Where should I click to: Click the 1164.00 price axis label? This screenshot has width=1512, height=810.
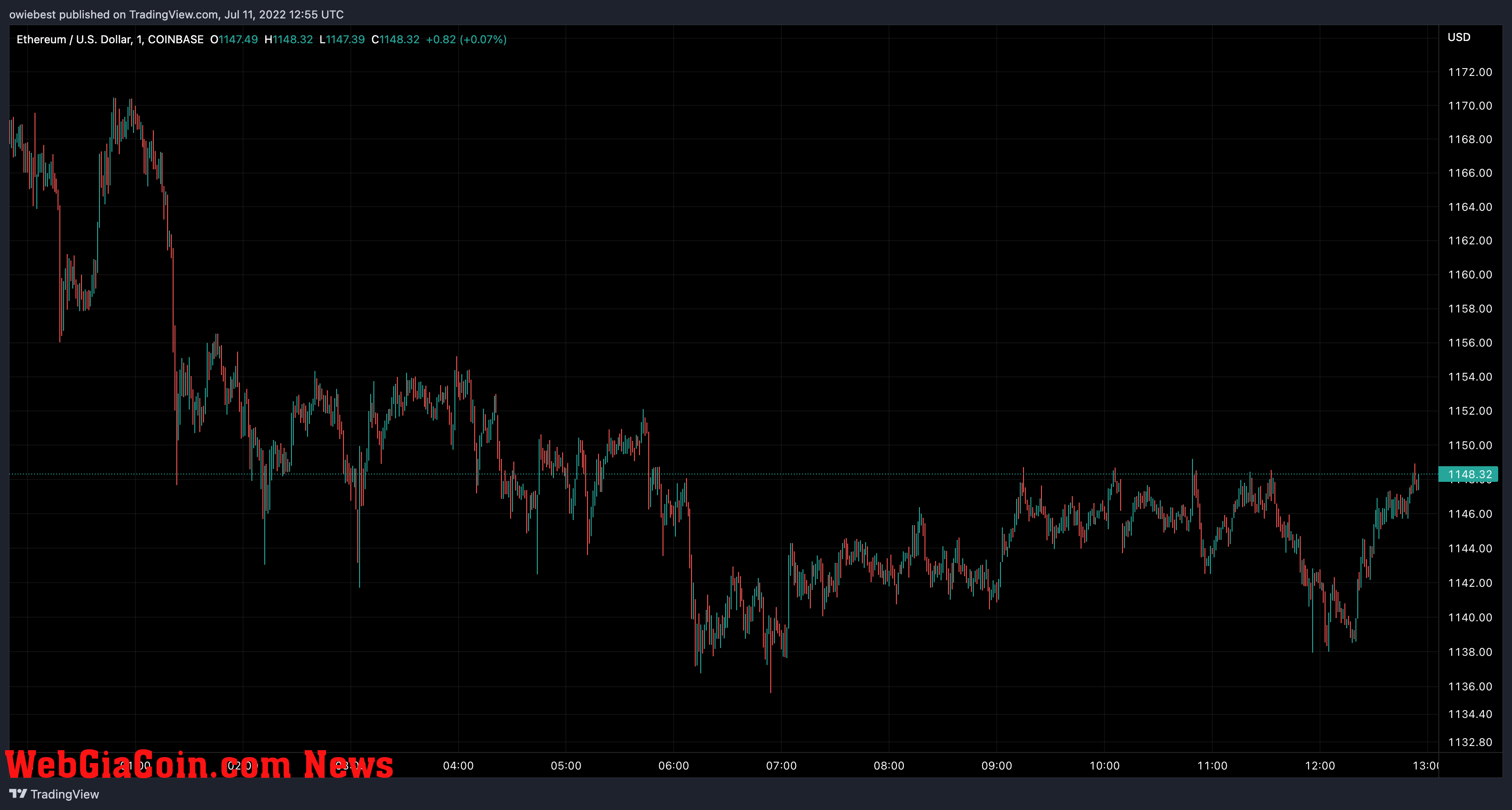click(1470, 207)
